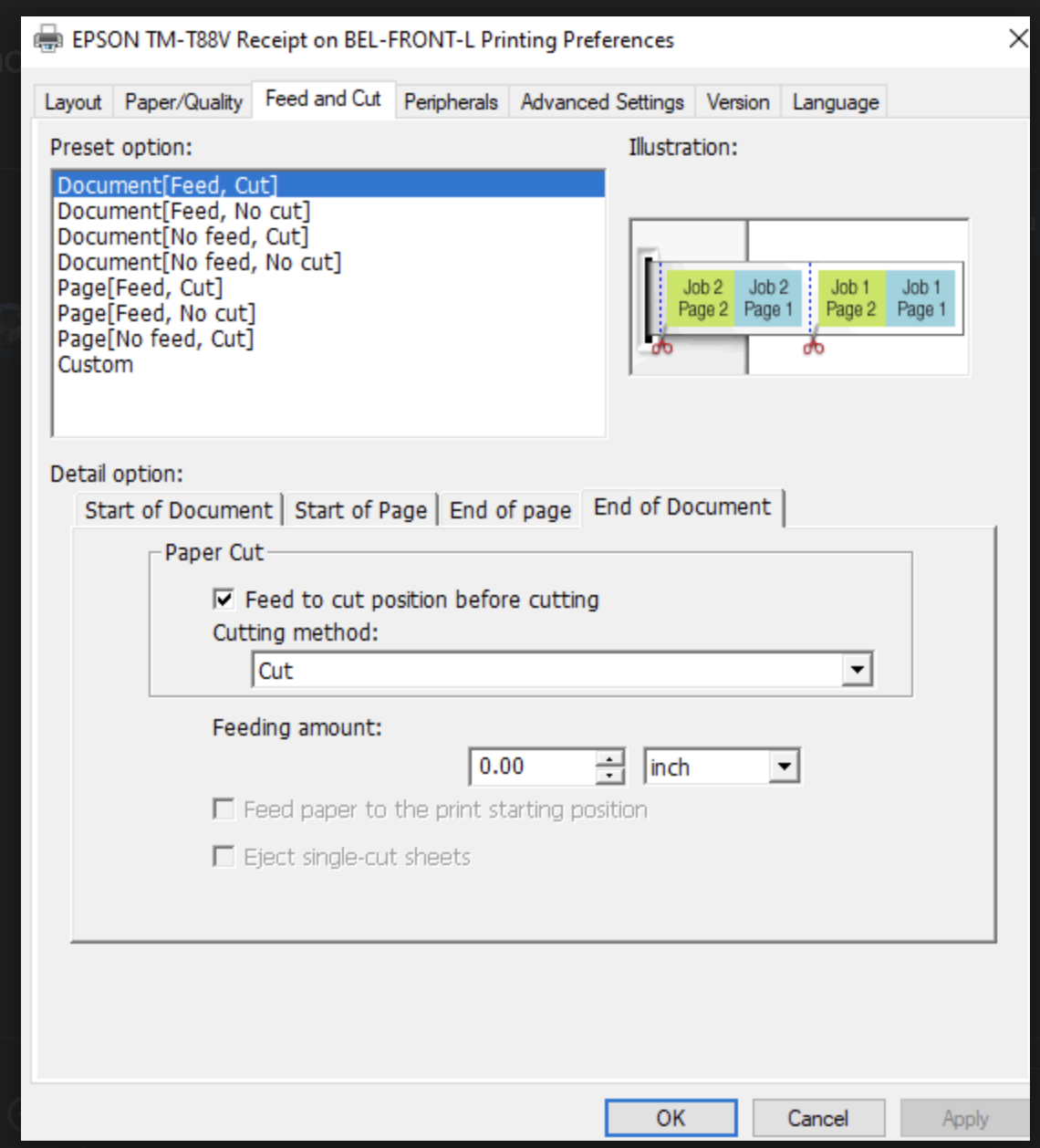This screenshot has height=1148, width=1040.
Task: Click the Cancel button
Action: pos(818,1118)
